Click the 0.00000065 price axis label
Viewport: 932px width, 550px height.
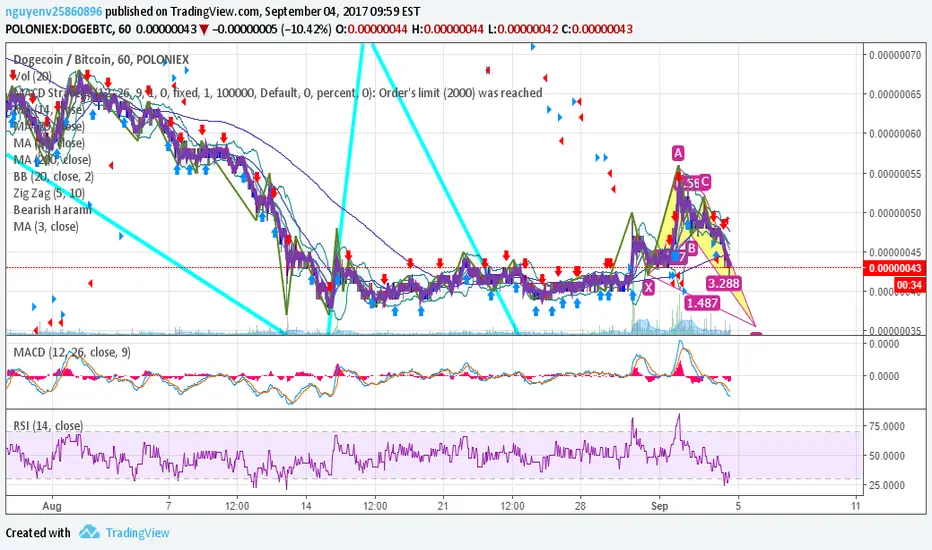coord(895,94)
